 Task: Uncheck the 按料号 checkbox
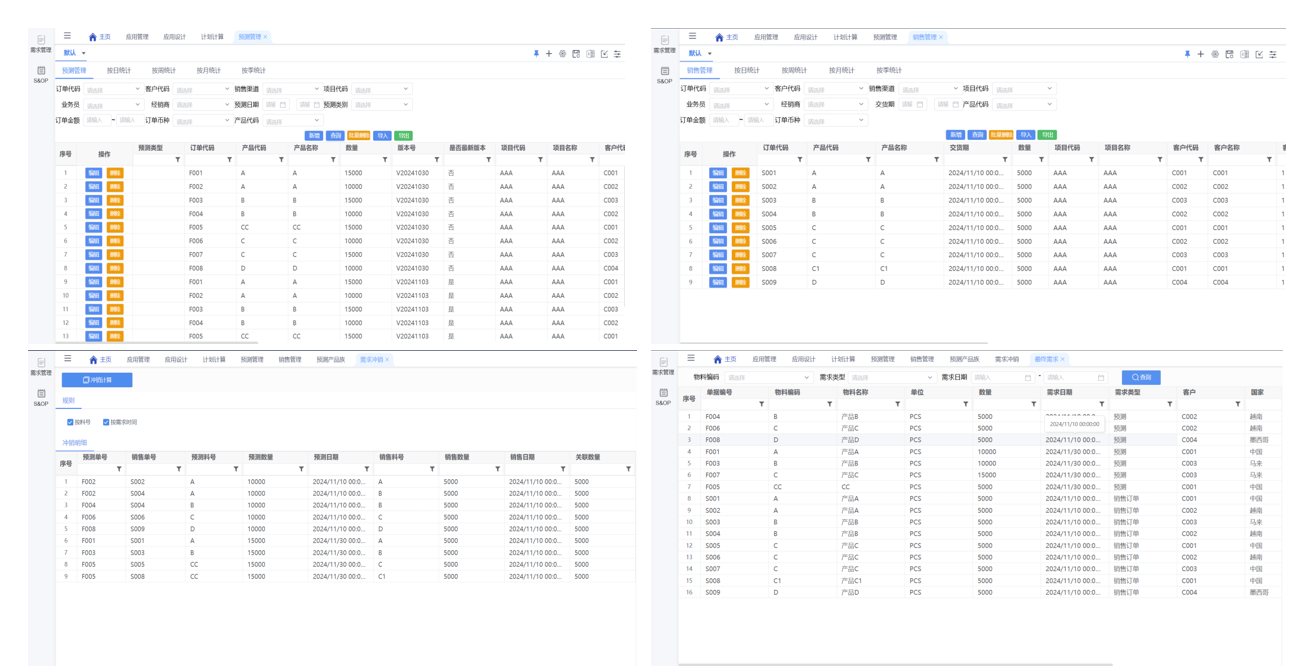[x=70, y=422]
